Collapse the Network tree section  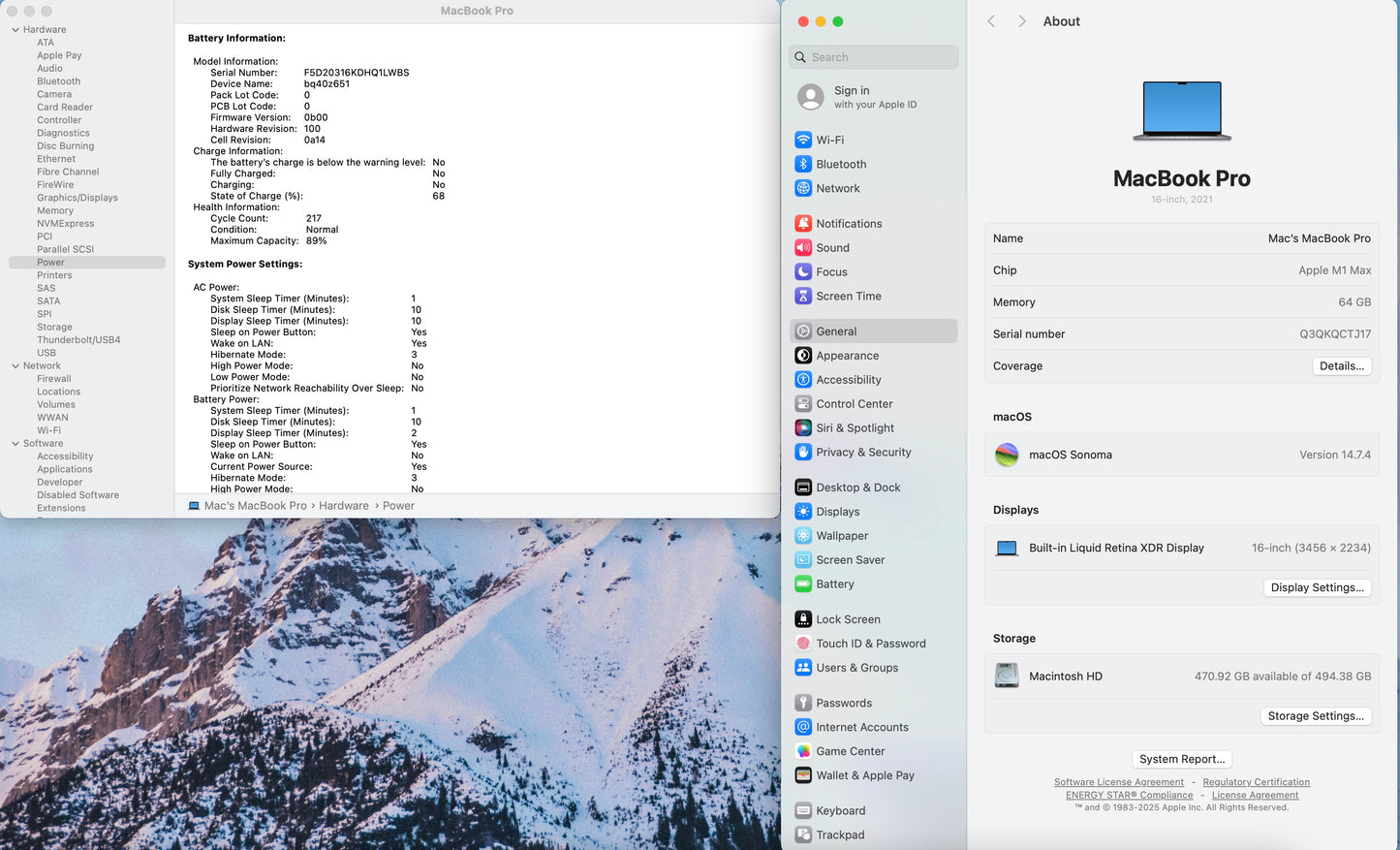tap(16, 366)
